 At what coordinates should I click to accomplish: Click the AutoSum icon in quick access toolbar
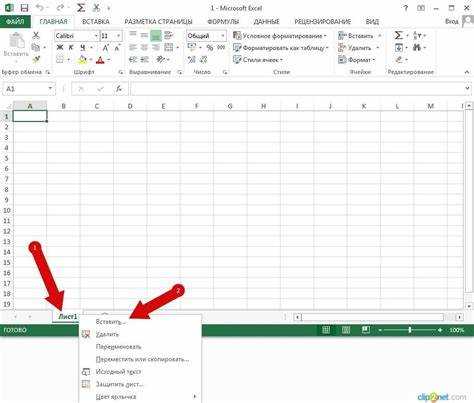coord(81,8)
